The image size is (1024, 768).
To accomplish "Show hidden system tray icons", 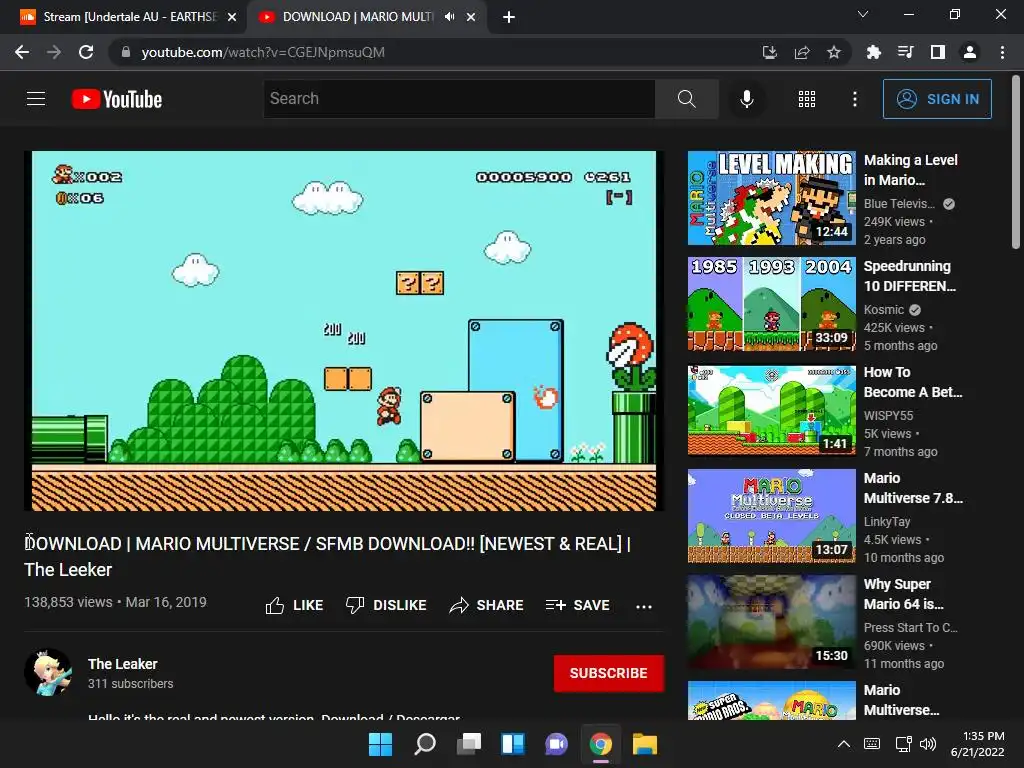I will [844, 744].
